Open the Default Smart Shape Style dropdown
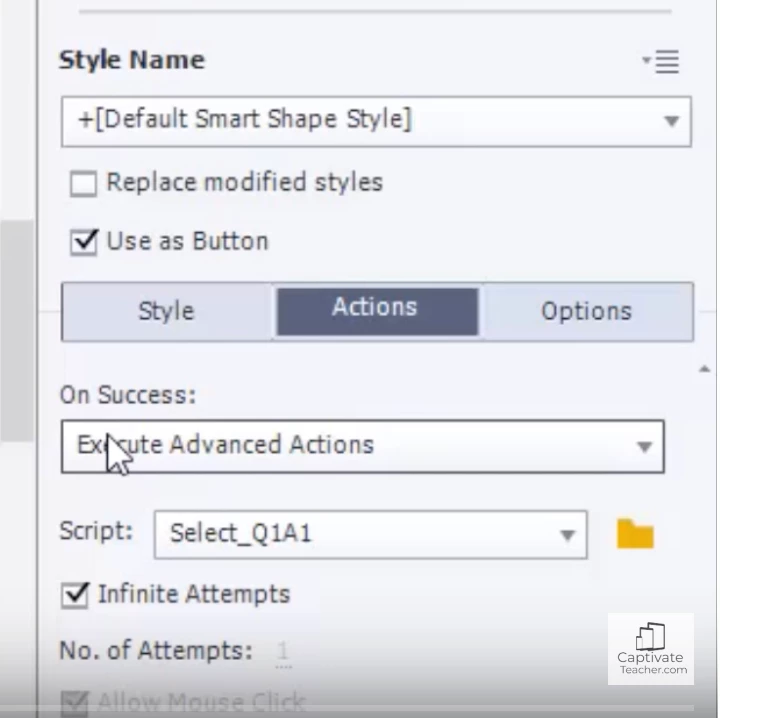Image resolution: width=766 pixels, height=718 pixels. 376,122
